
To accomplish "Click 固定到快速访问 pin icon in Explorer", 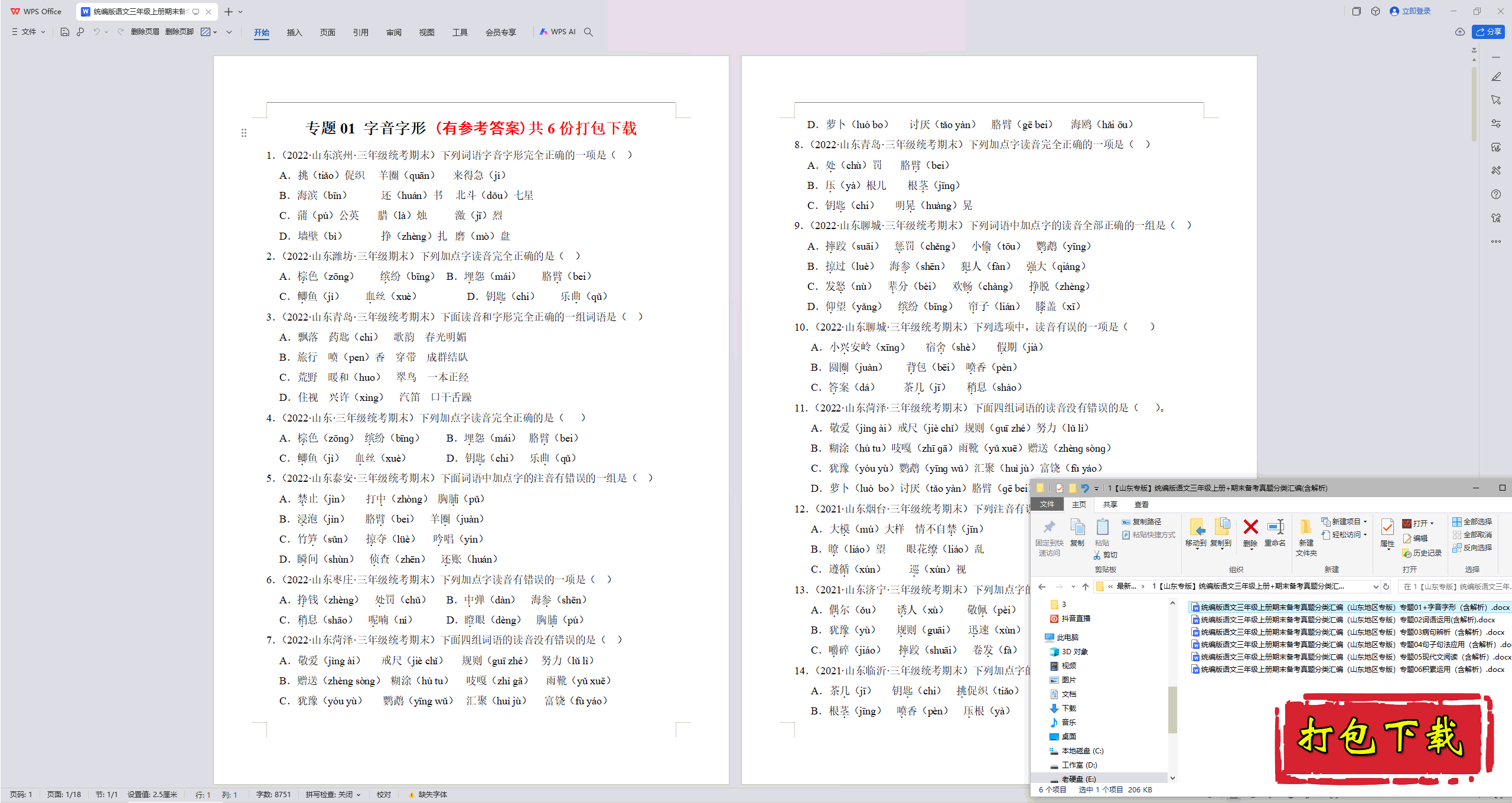I will [1050, 537].
